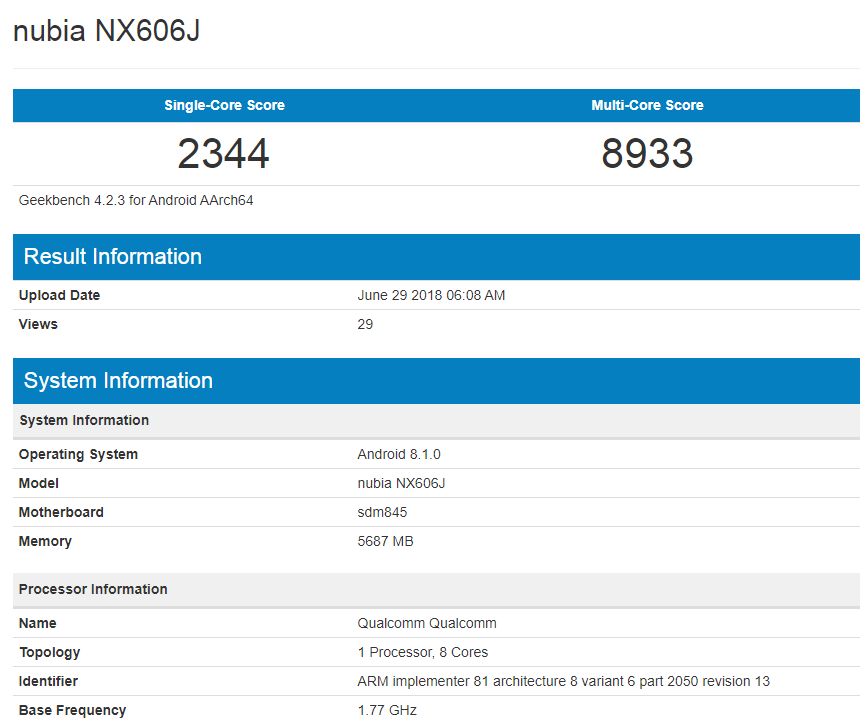Click the Qualcomm Qualcomm processor name
The width and height of the screenshot is (860, 726).
[x=427, y=623]
